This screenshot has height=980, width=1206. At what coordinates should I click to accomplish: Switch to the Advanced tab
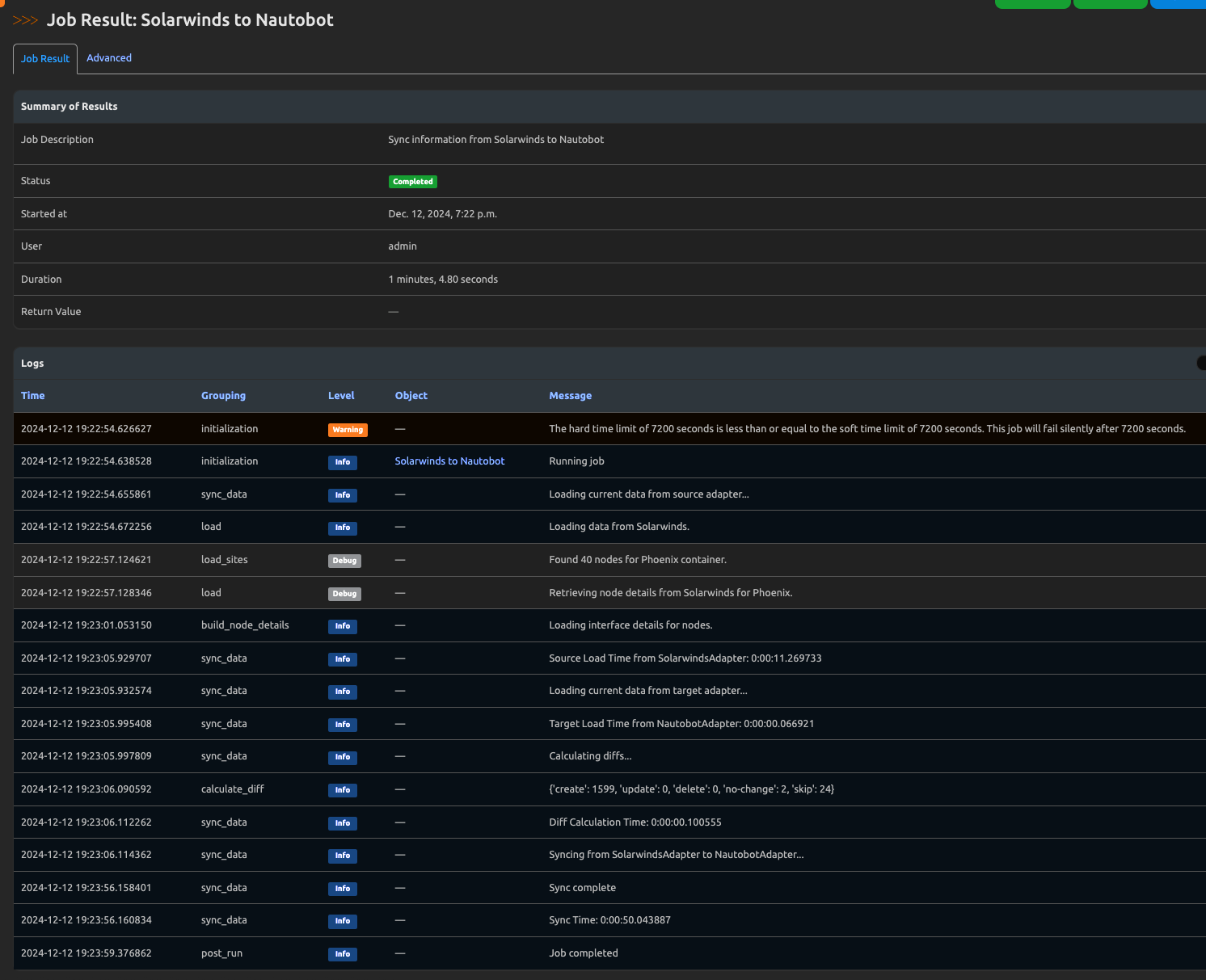(109, 58)
